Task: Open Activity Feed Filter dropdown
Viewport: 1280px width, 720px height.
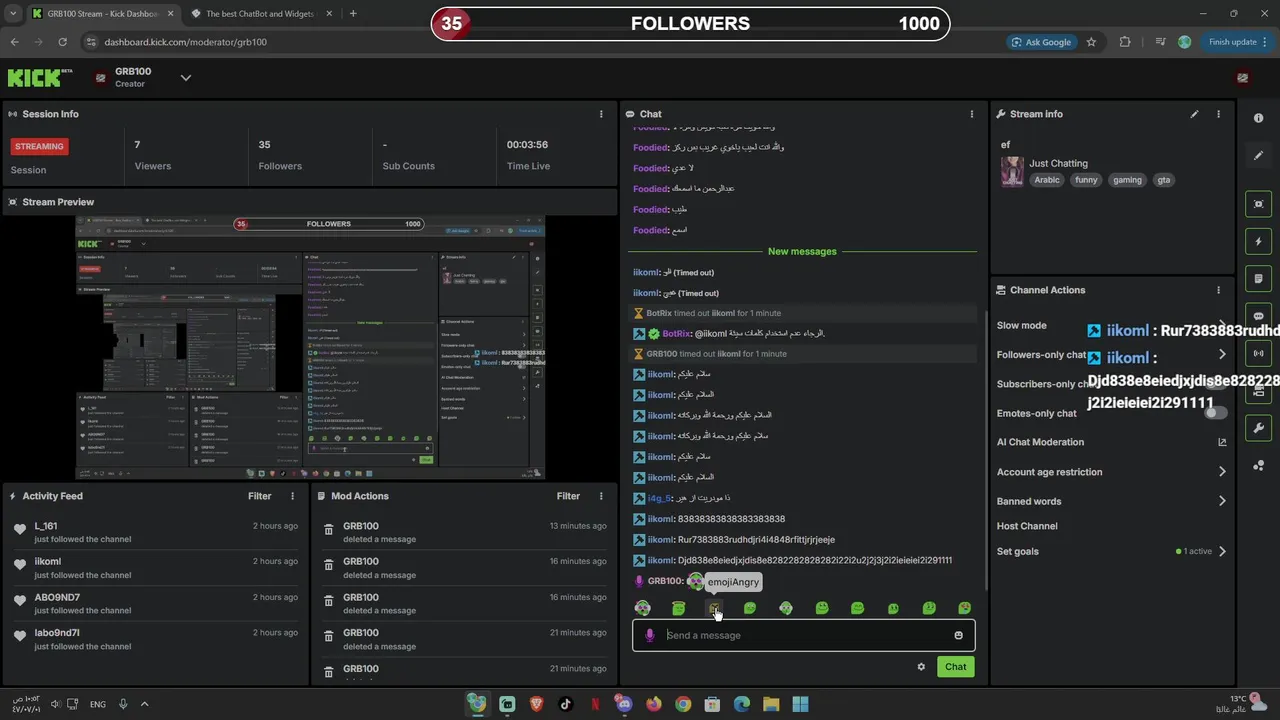Action: [x=259, y=496]
